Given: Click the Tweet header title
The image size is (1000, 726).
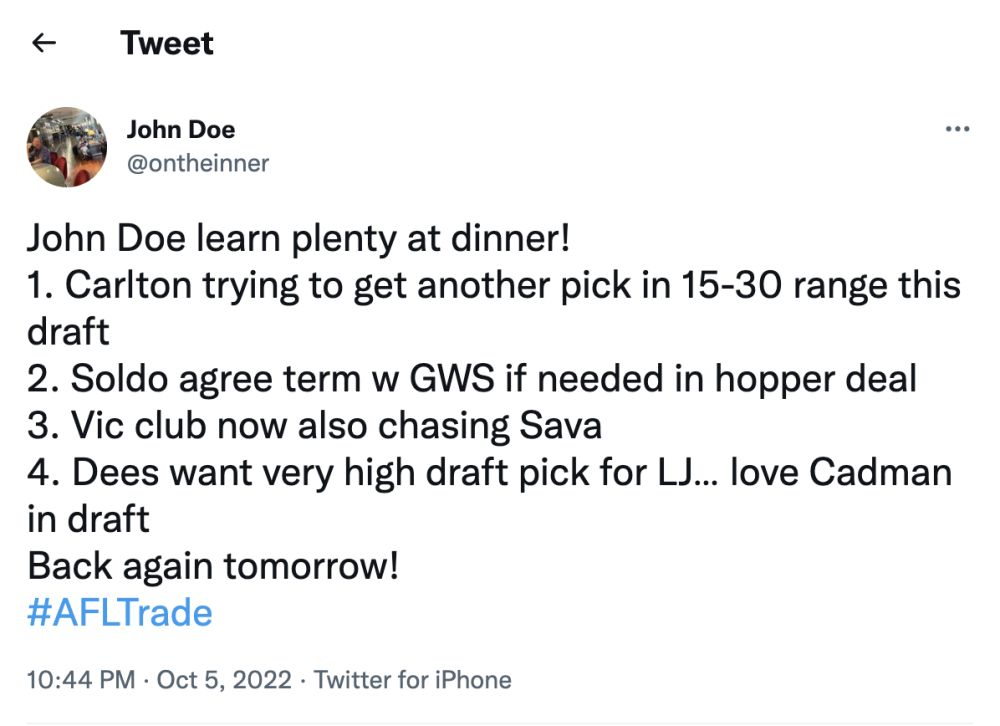Looking at the screenshot, I should point(167,43).
